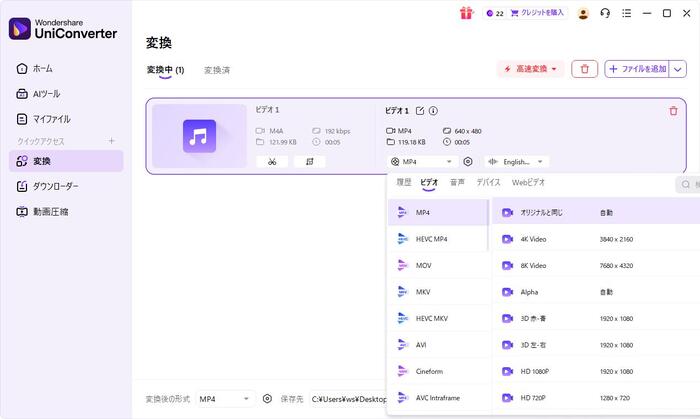Open マイファイル in sidebar
Viewport: 700px width, 419px height.
66,119
